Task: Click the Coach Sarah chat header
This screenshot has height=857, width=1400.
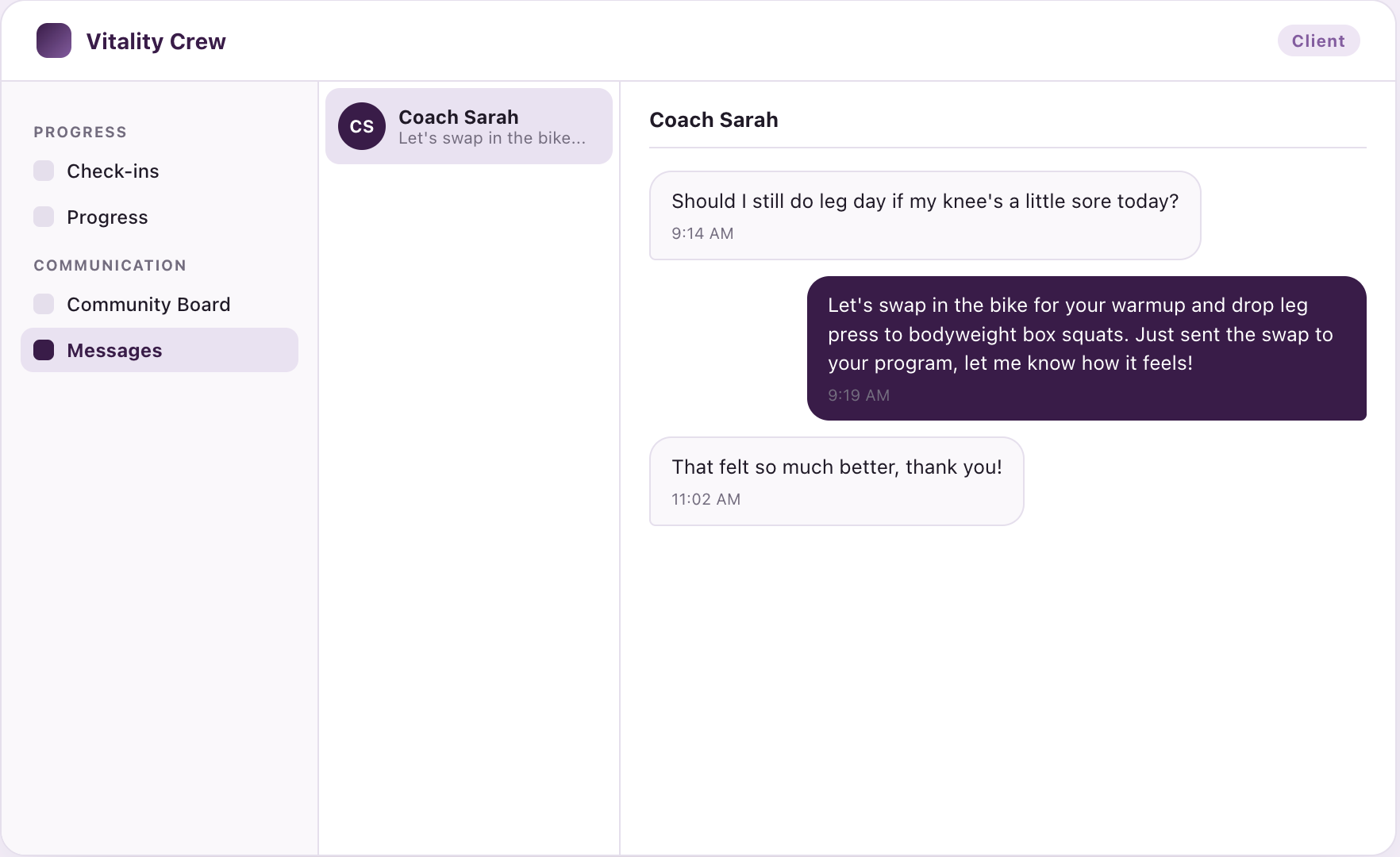Action: [x=713, y=120]
